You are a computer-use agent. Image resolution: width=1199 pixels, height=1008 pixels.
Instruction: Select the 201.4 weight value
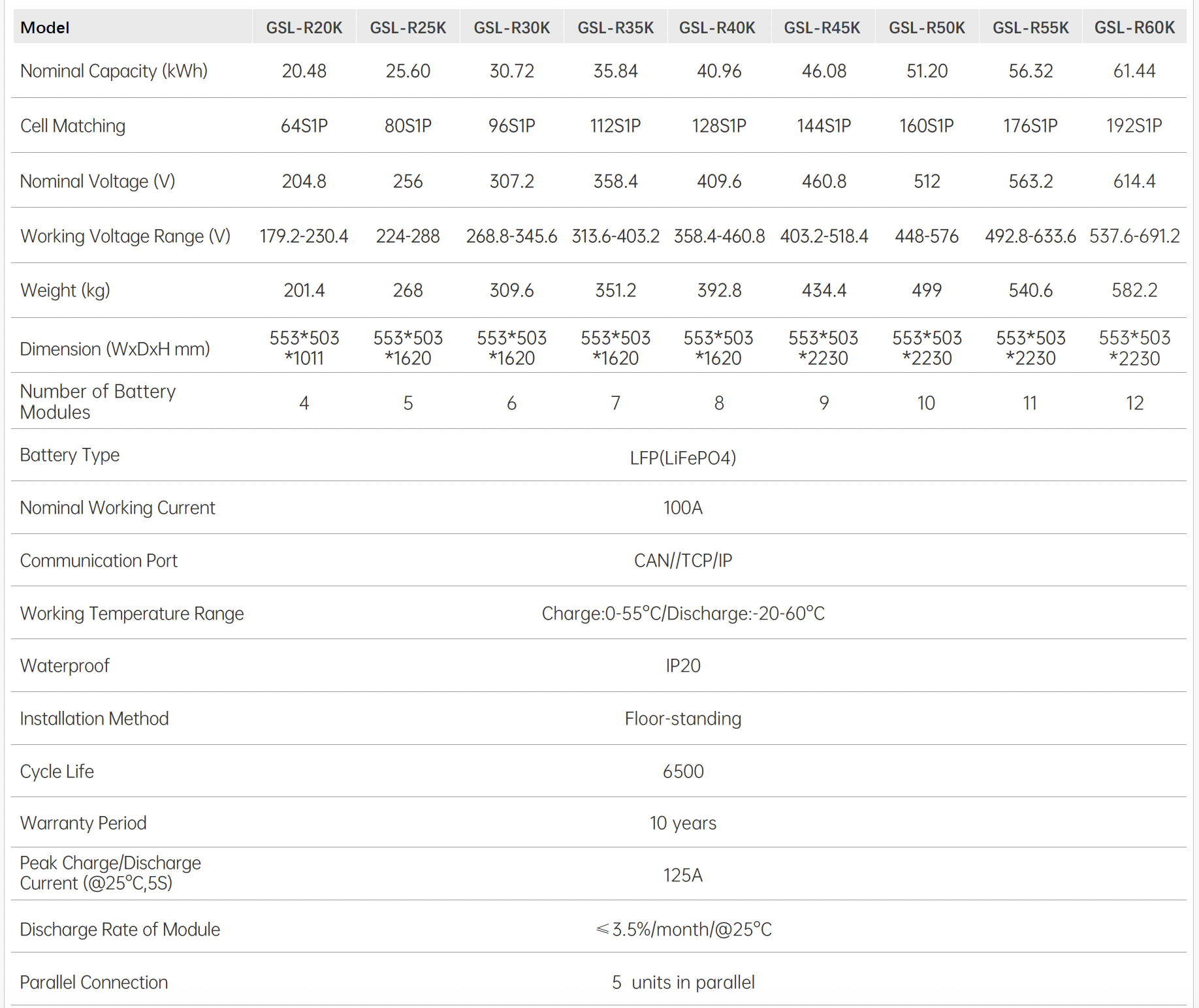304,291
